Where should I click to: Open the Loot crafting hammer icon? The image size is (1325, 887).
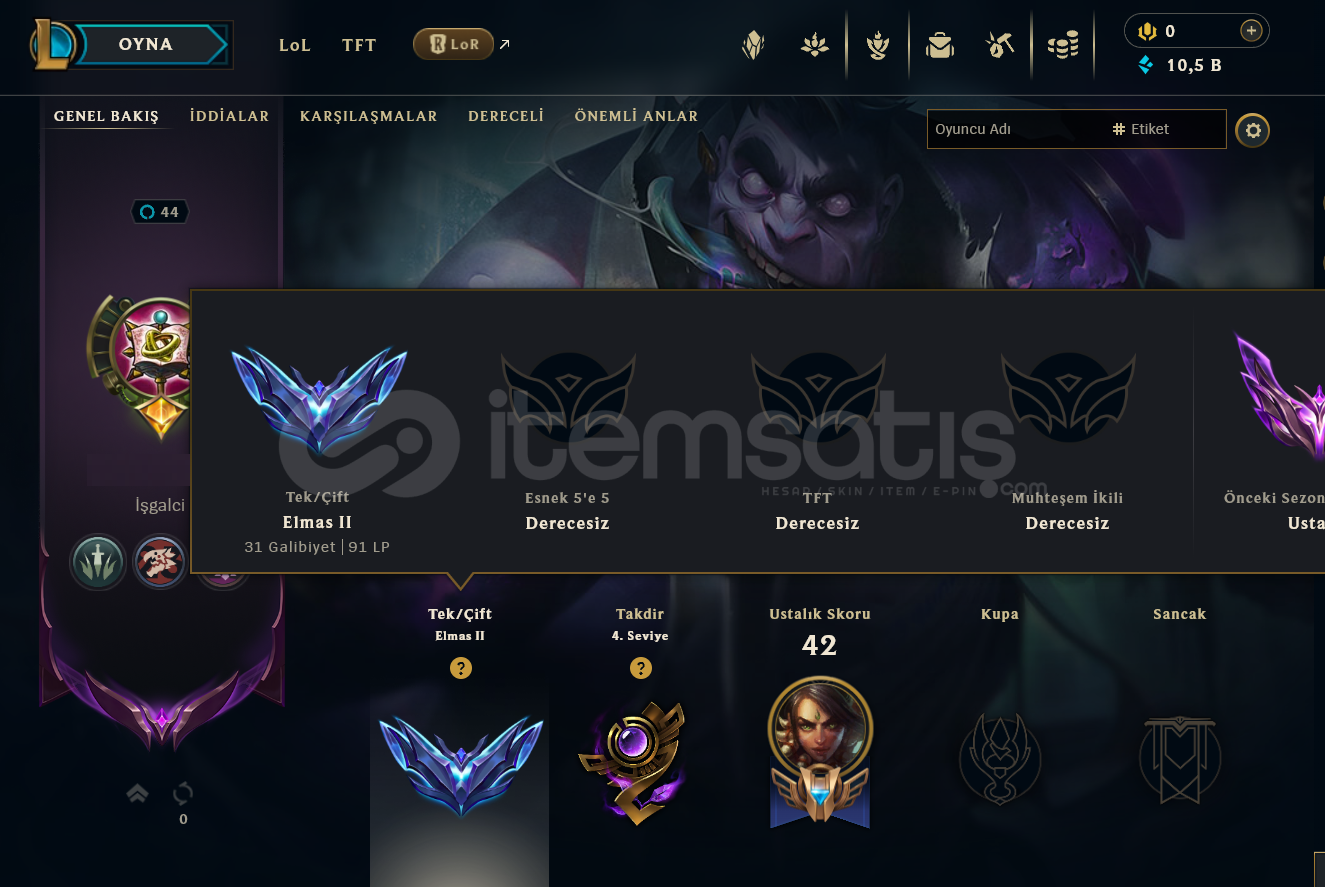click(1000, 45)
